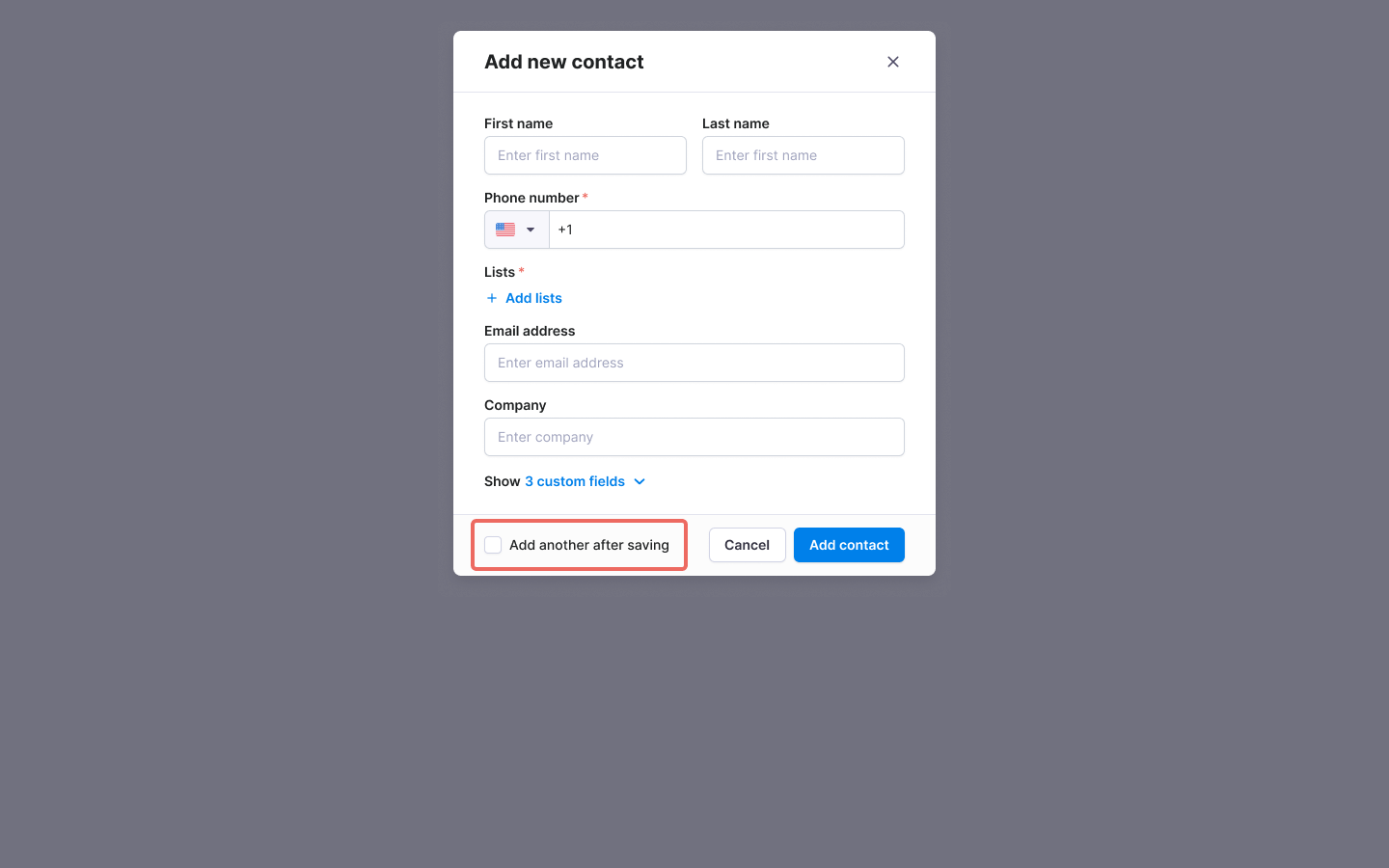1389x868 pixels.
Task: Click the plus icon beside Add lists
Action: [x=492, y=298]
